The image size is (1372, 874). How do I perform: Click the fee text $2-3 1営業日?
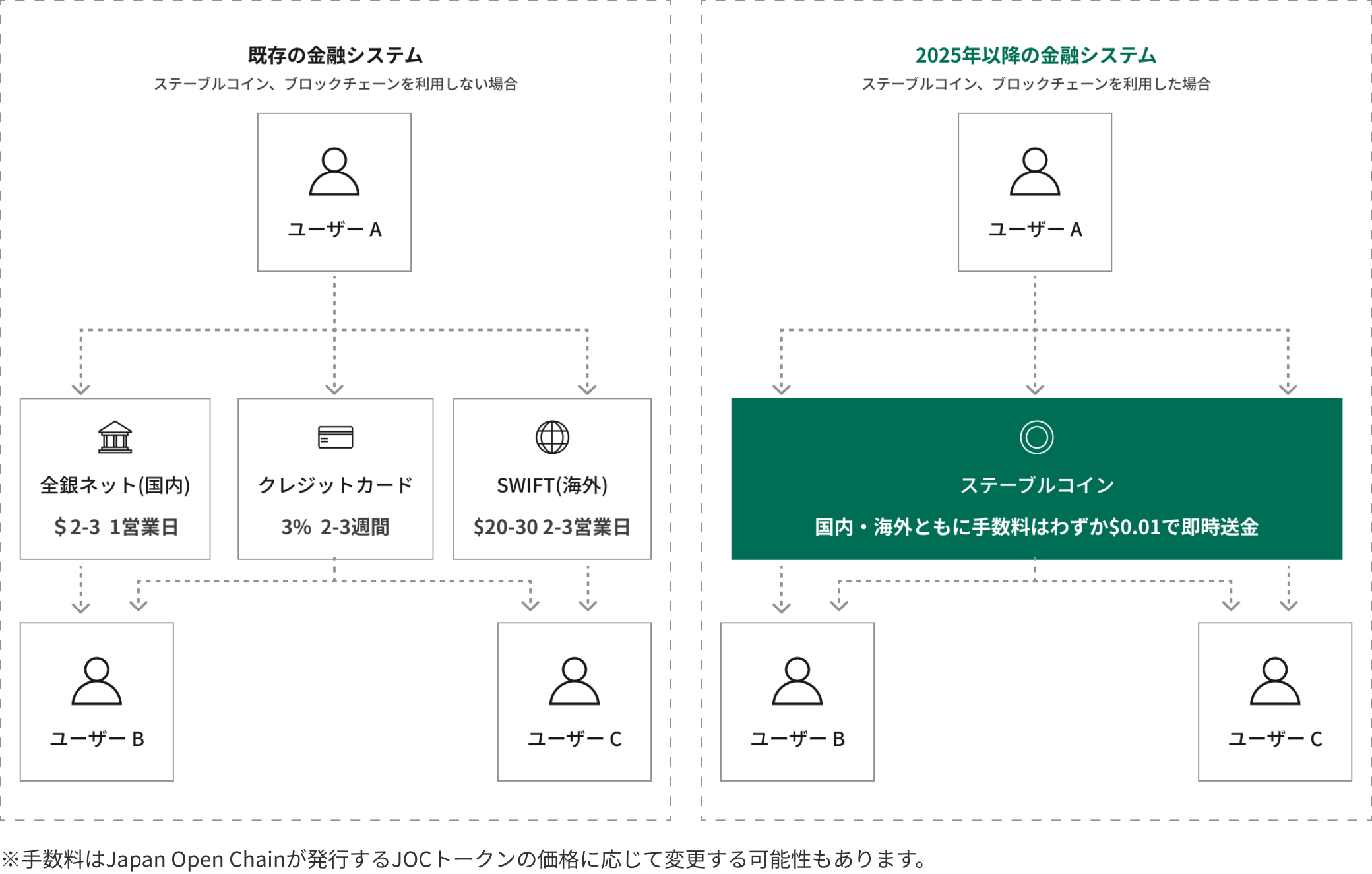pos(115,527)
